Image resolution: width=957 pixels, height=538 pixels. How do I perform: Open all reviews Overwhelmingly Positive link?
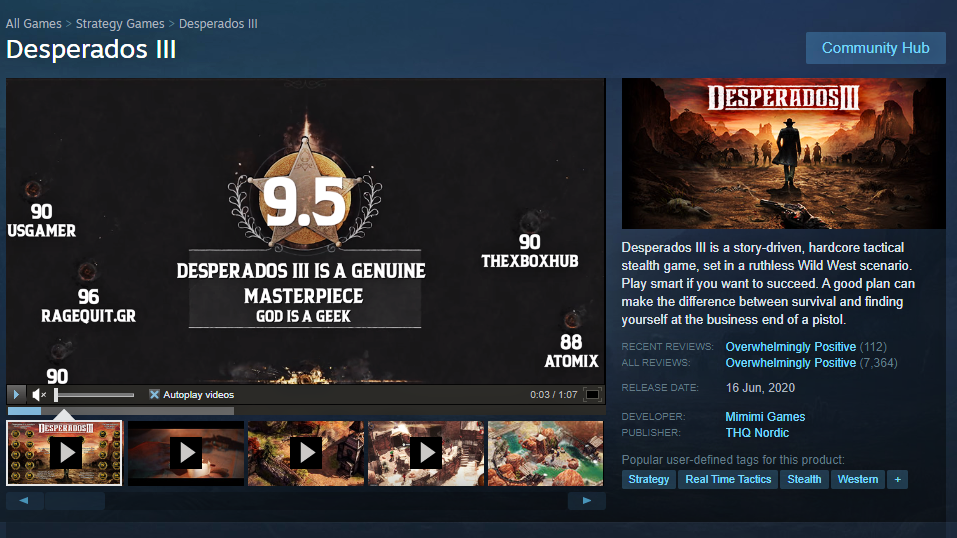(x=790, y=363)
